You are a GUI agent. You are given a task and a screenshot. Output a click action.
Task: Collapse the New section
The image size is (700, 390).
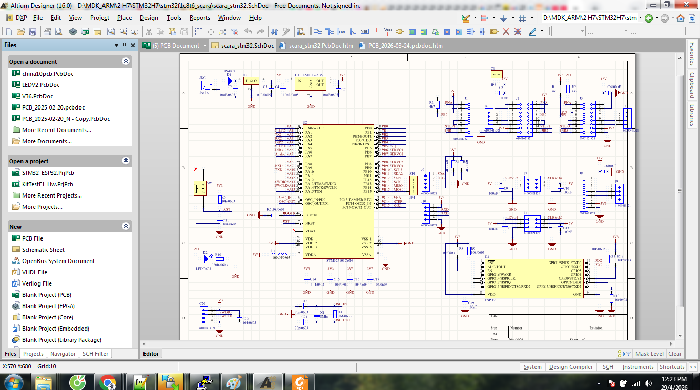126,226
